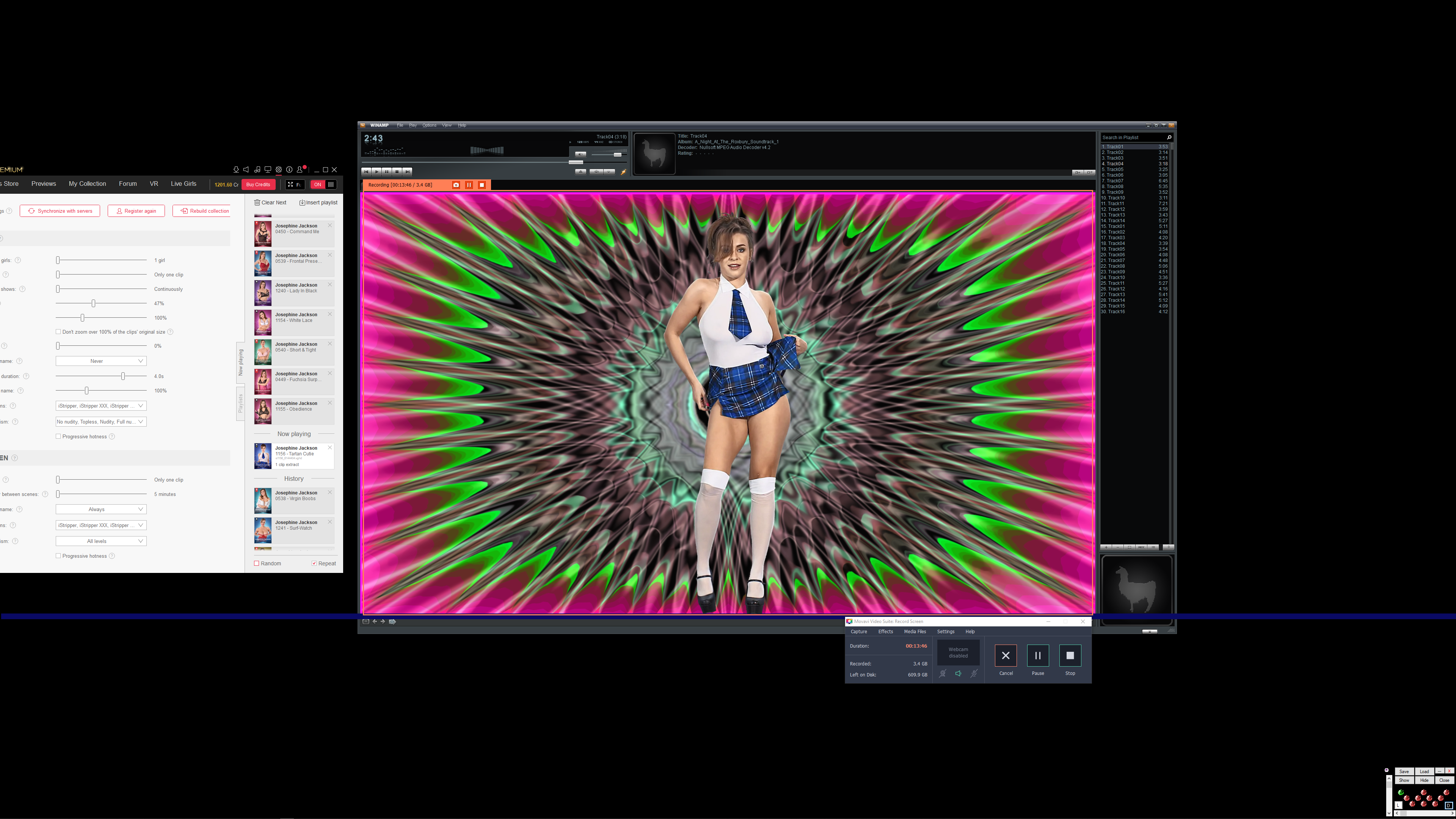Viewport: 1456px width, 819px height.
Task: Open the Never dropdown
Action: (100, 361)
